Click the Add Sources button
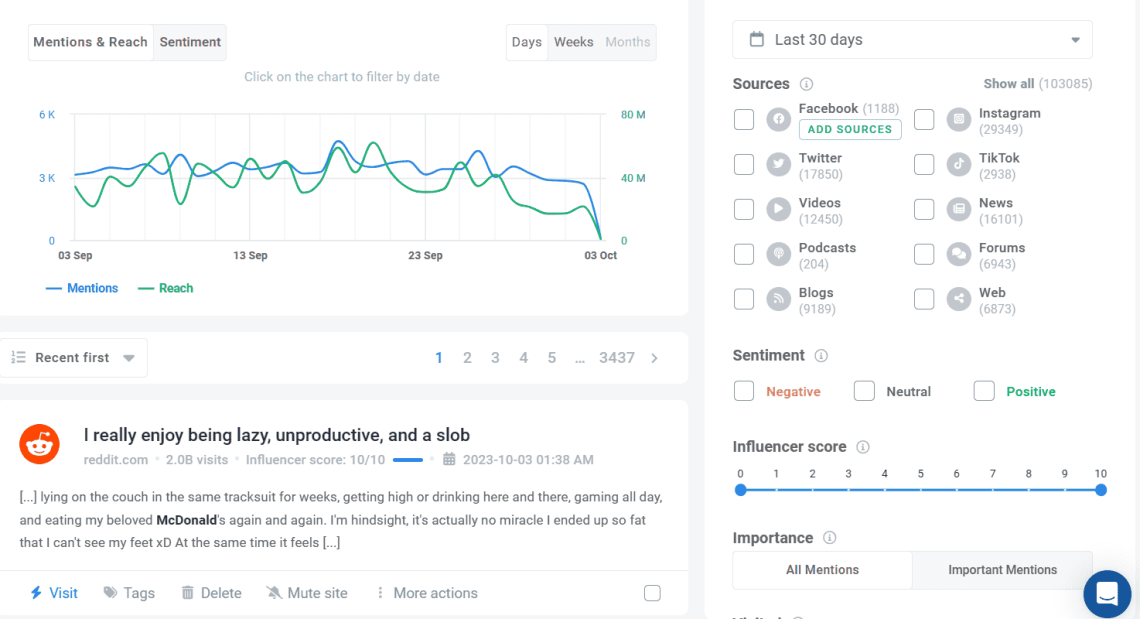1140x619 pixels. (x=850, y=129)
